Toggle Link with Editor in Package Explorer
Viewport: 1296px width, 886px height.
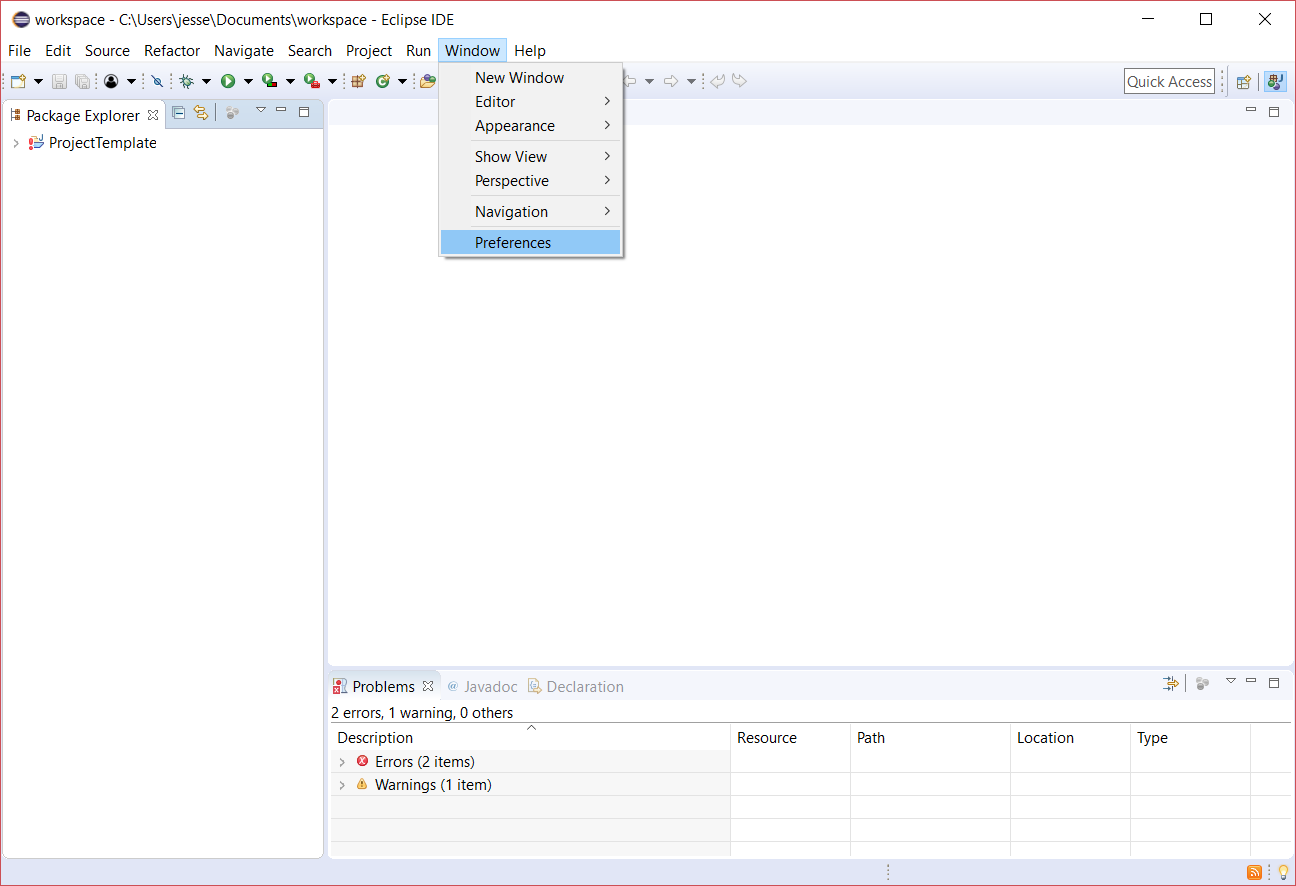point(201,112)
